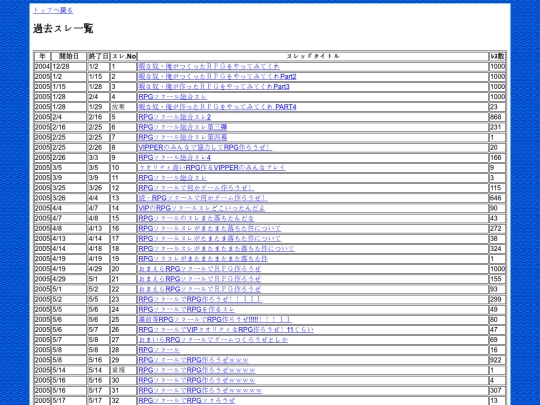Click the 3/25 start date cell
540x405 pixels.
tap(69, 188)
